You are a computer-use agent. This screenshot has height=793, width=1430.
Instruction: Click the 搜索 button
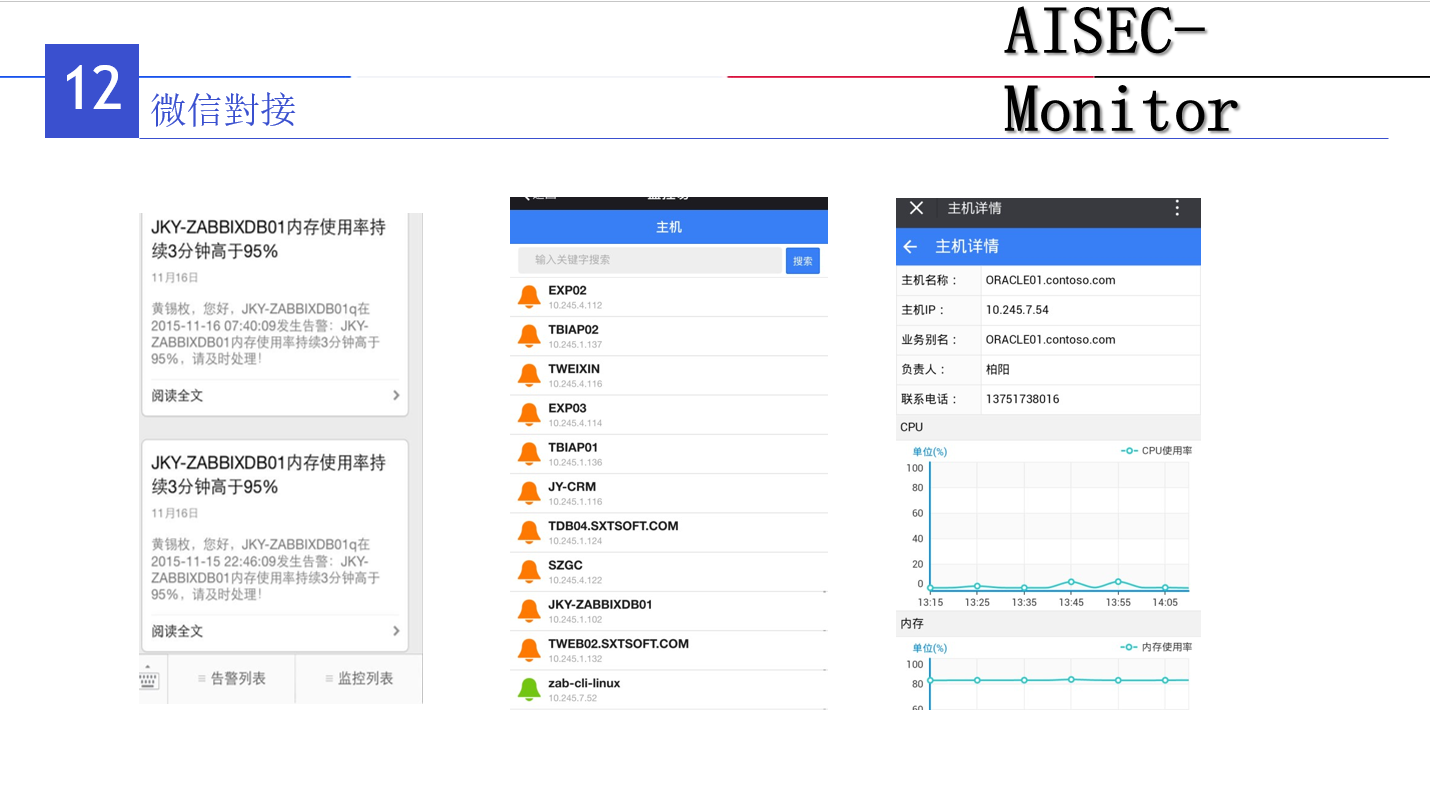pyautogui.click(x=803, y=260)
